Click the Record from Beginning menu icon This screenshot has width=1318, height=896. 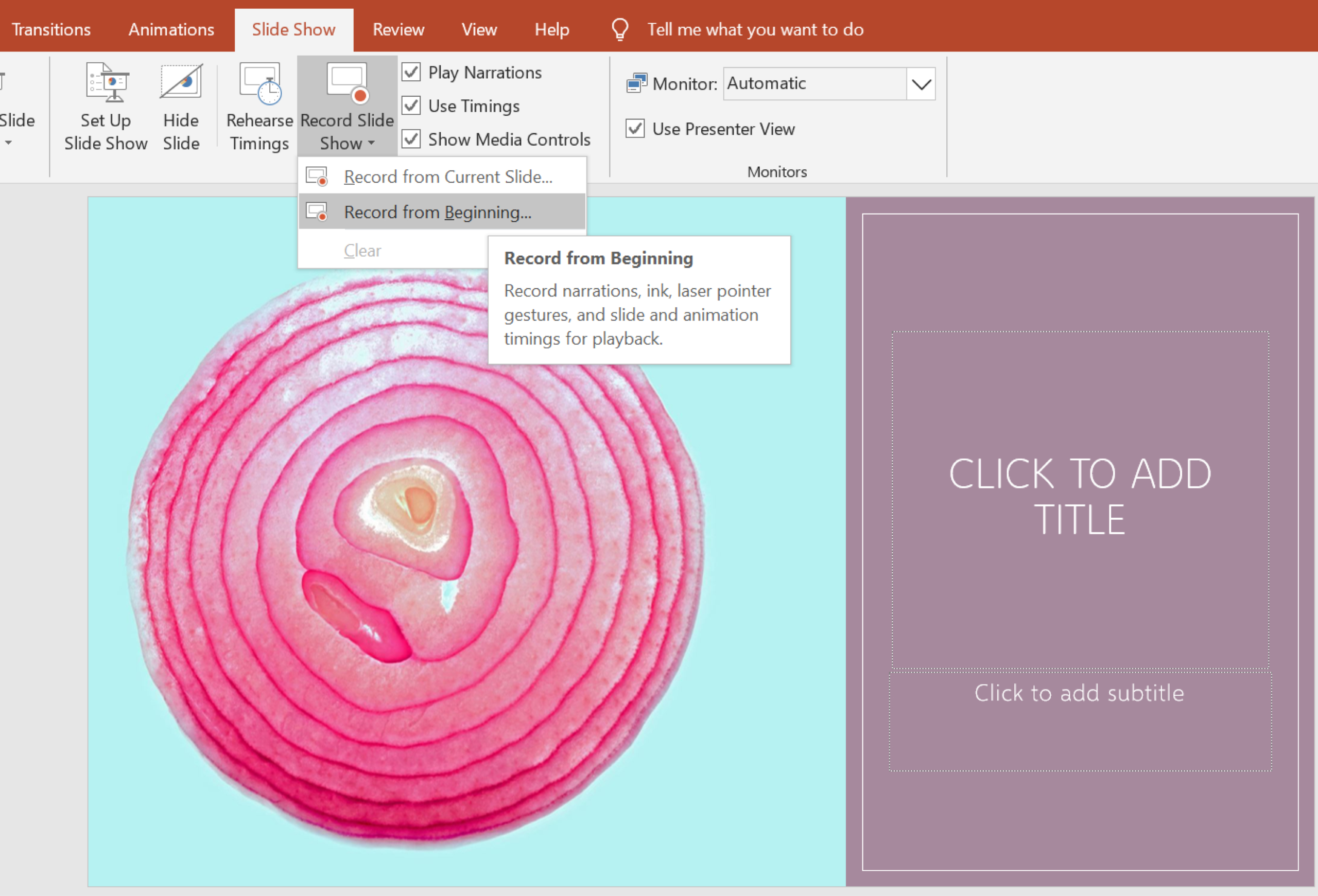click(x=317, y=213)
